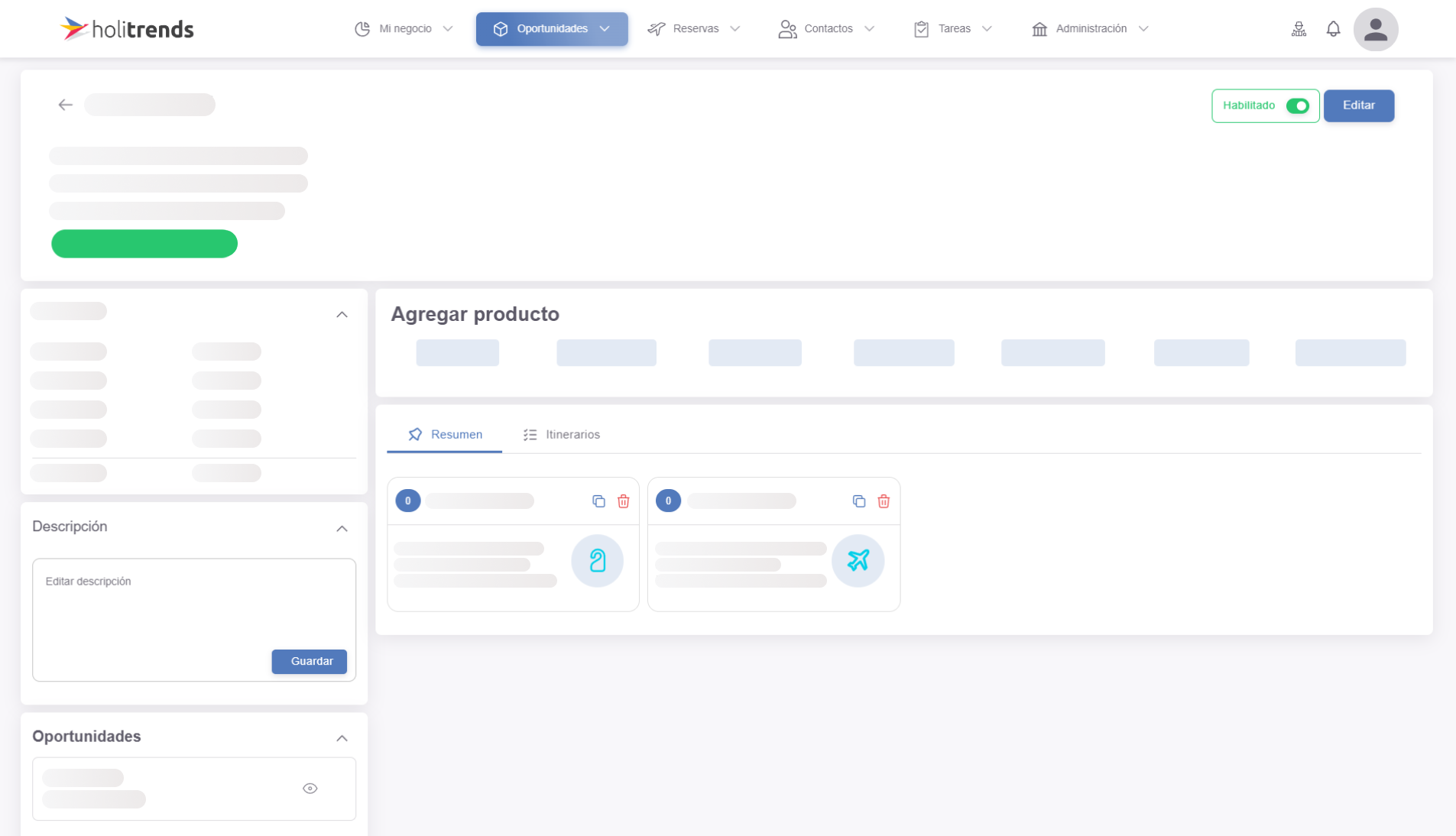This screenshot has height=836, width=1456.
Task: Click the Tareas clipboard icon
Action: pos(922,29)
